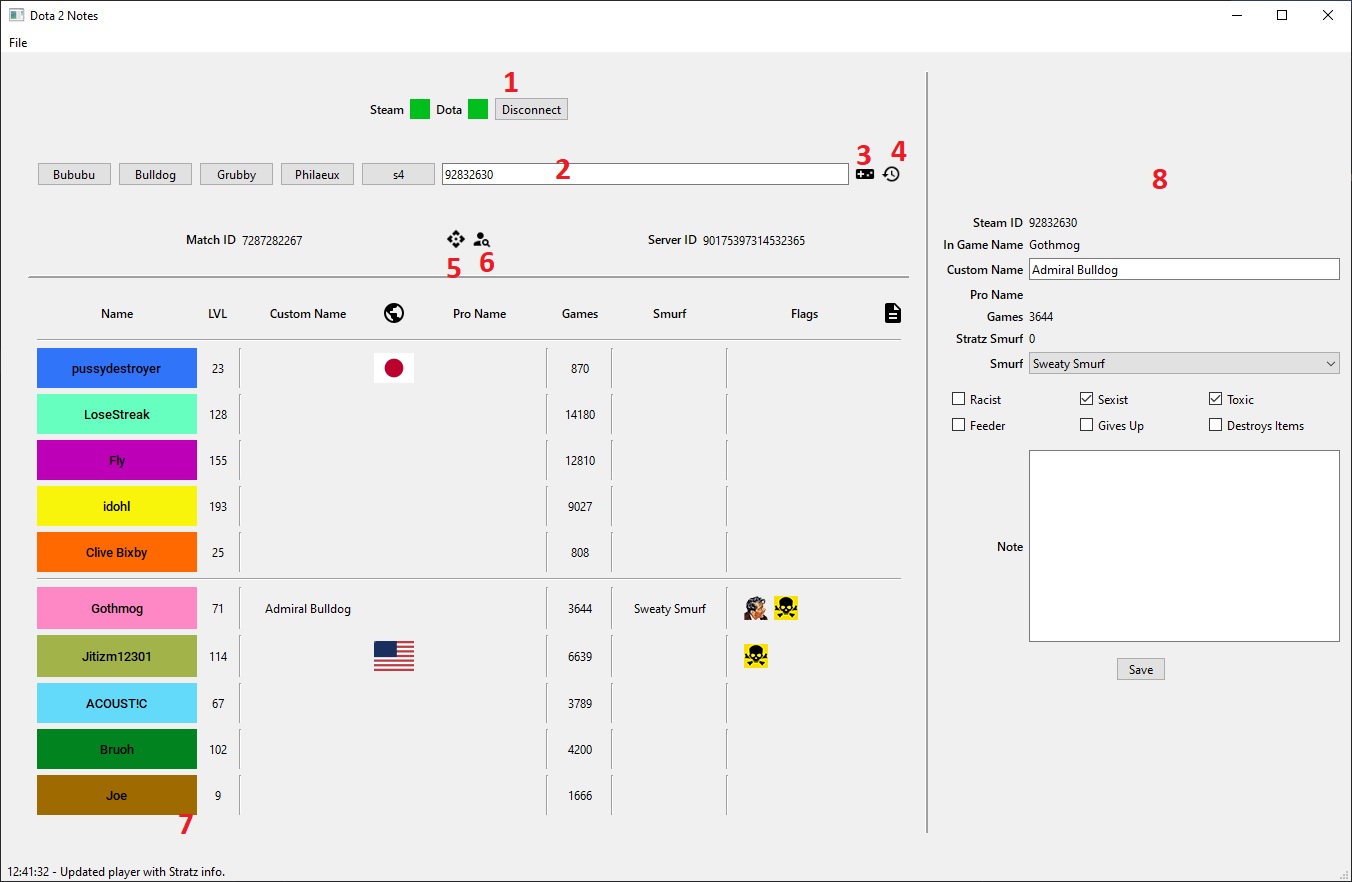Select the yellow idohl player tile

pos(117,506)
